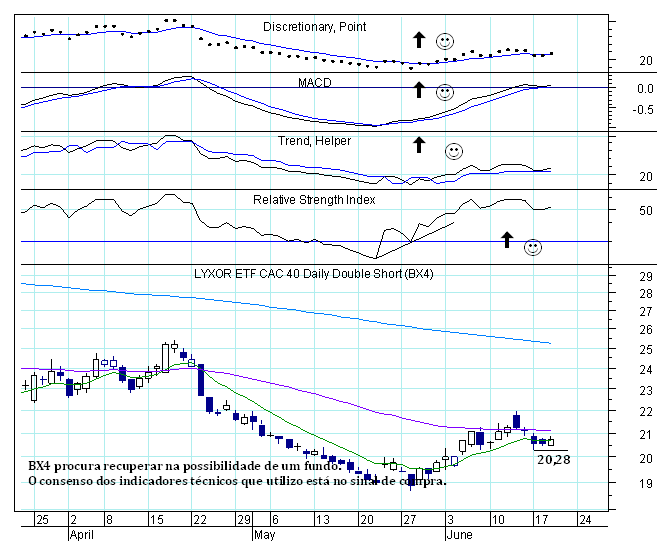660x546 pixels.
Task: Click the up arrow in Trend, Helper panel
Action: pos(418,144)
